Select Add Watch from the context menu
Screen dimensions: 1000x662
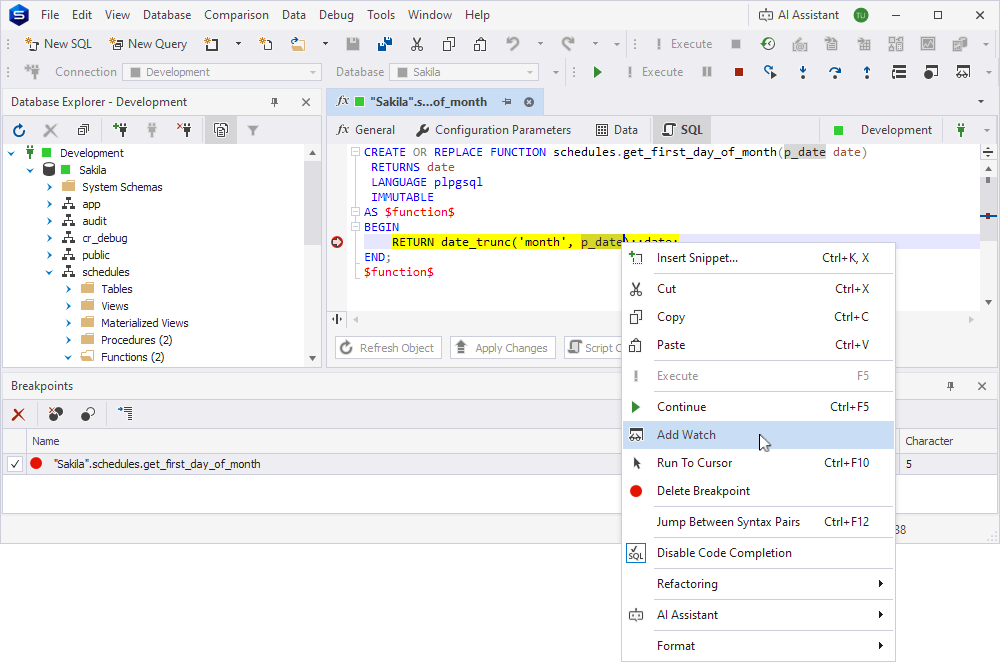click(x=758, y=435)
